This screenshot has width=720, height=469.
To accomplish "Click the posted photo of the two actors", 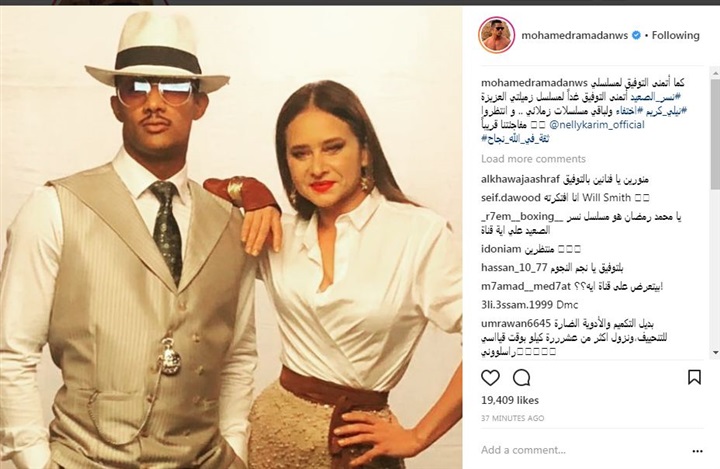I will [231, 237].
